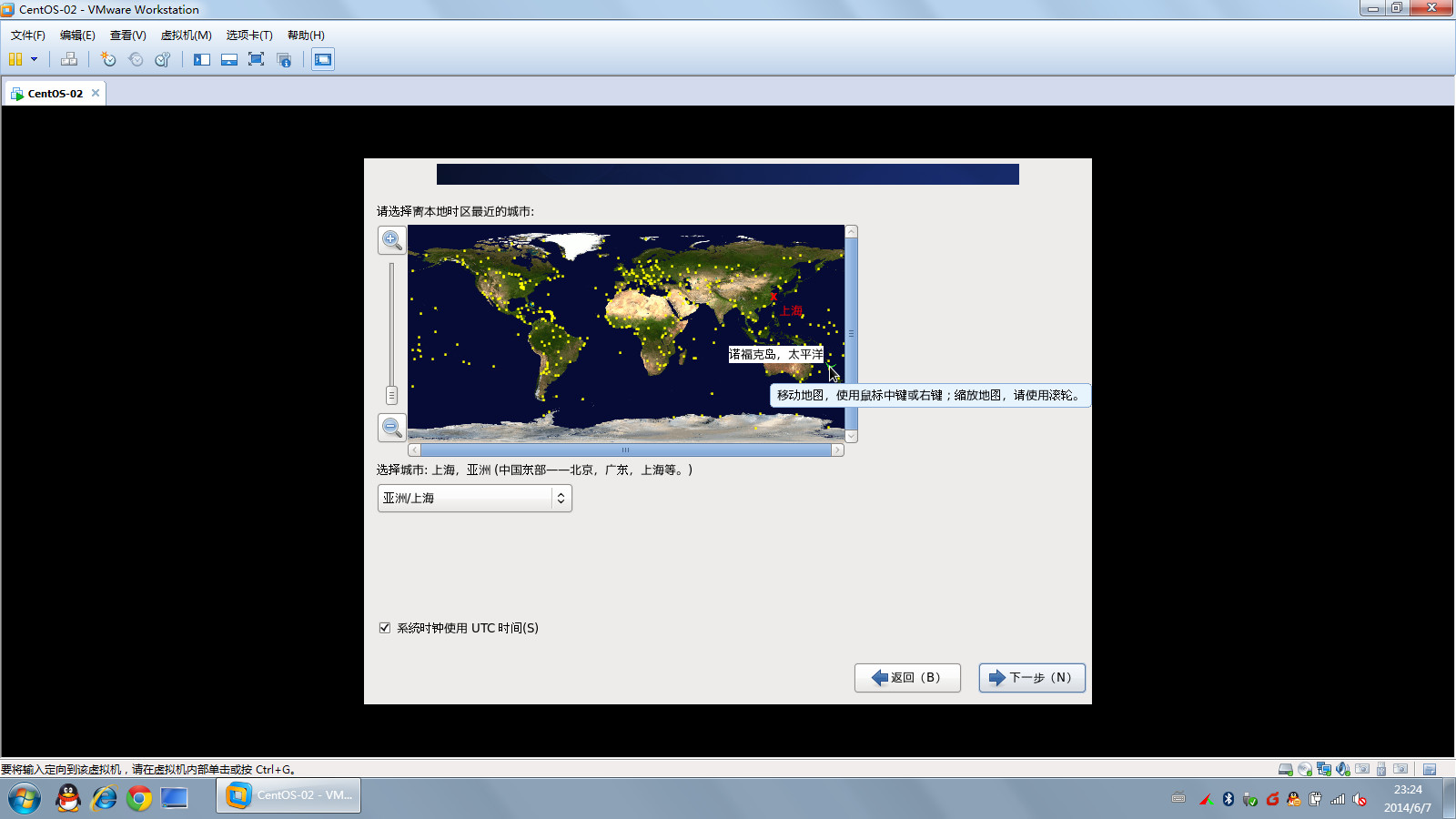
Task: Open the 帮助(H) menu
Action: pos(306,35)
